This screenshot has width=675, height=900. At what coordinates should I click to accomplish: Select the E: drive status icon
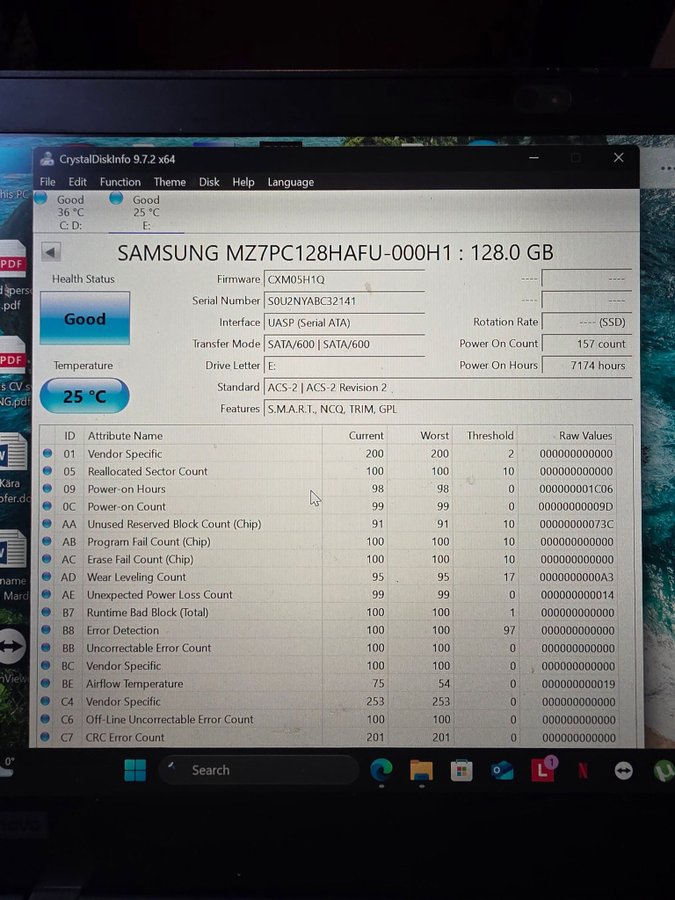point(117,199)
